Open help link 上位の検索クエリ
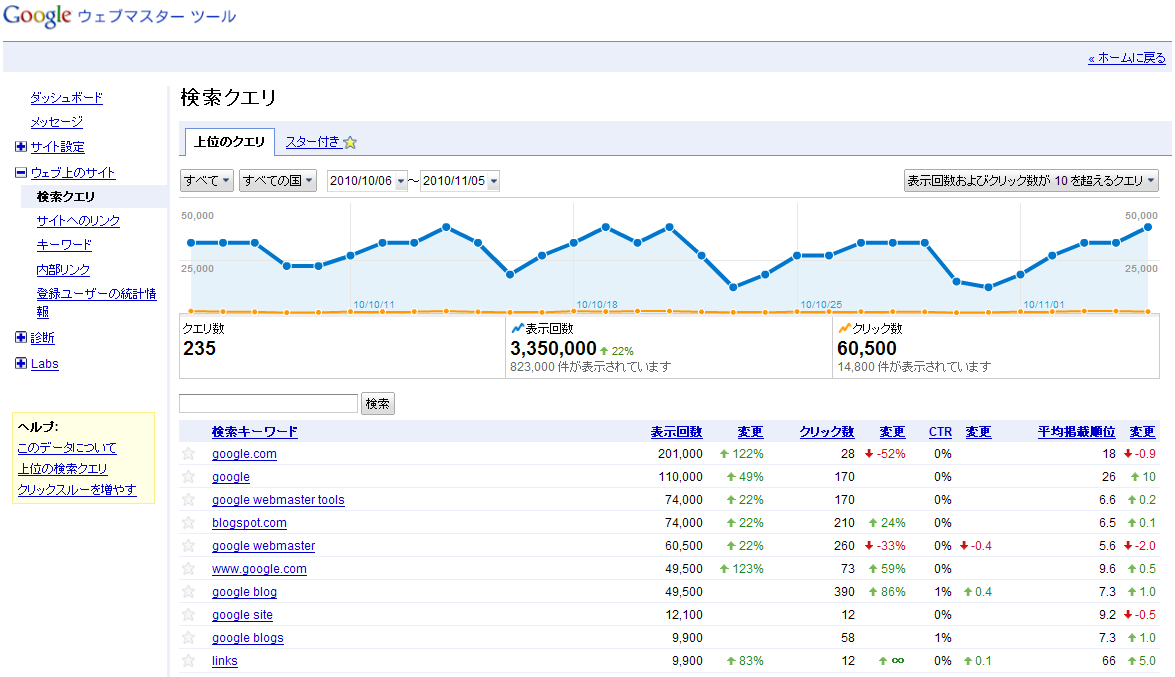This screenshot has height=677, width=1175. point(62,469)
